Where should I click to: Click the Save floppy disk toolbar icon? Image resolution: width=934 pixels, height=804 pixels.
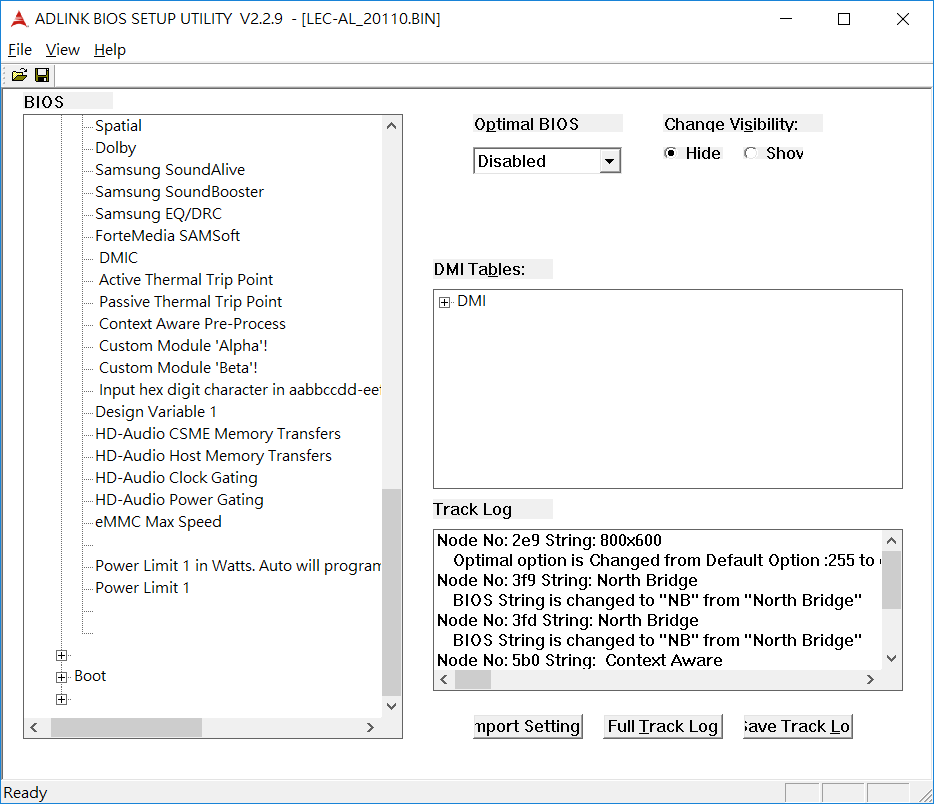[42, 75]
